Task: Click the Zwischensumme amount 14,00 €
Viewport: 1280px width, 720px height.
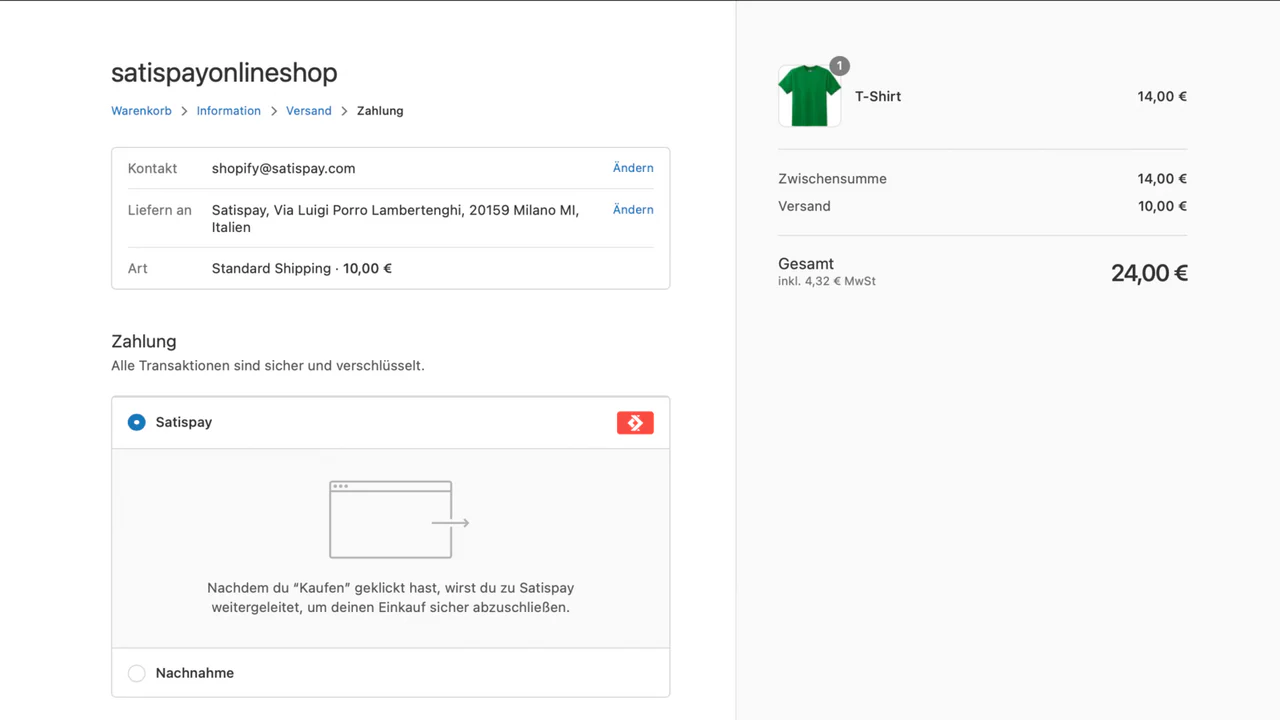Action: pyautogui.click(x=1162, y=179)
